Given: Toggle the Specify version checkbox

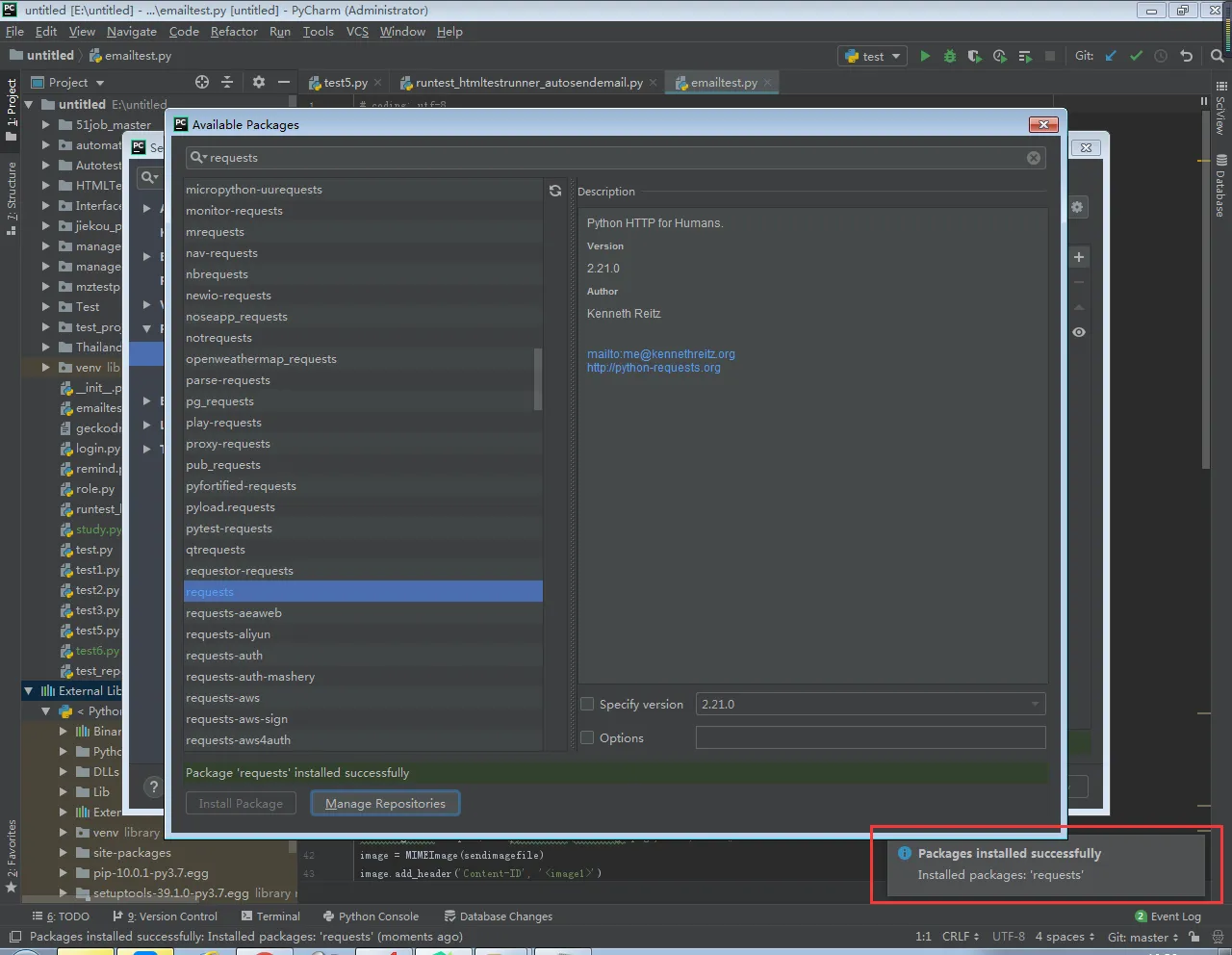Looking at the screenshot, I should (x=587, y=704).
